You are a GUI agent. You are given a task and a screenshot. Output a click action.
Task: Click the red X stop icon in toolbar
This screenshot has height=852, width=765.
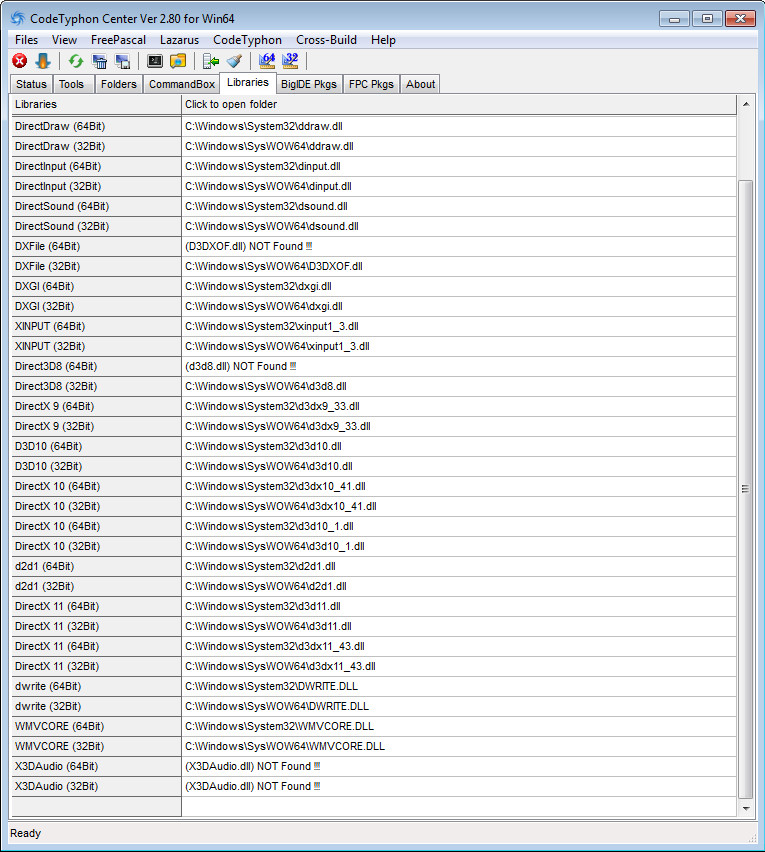20,61
